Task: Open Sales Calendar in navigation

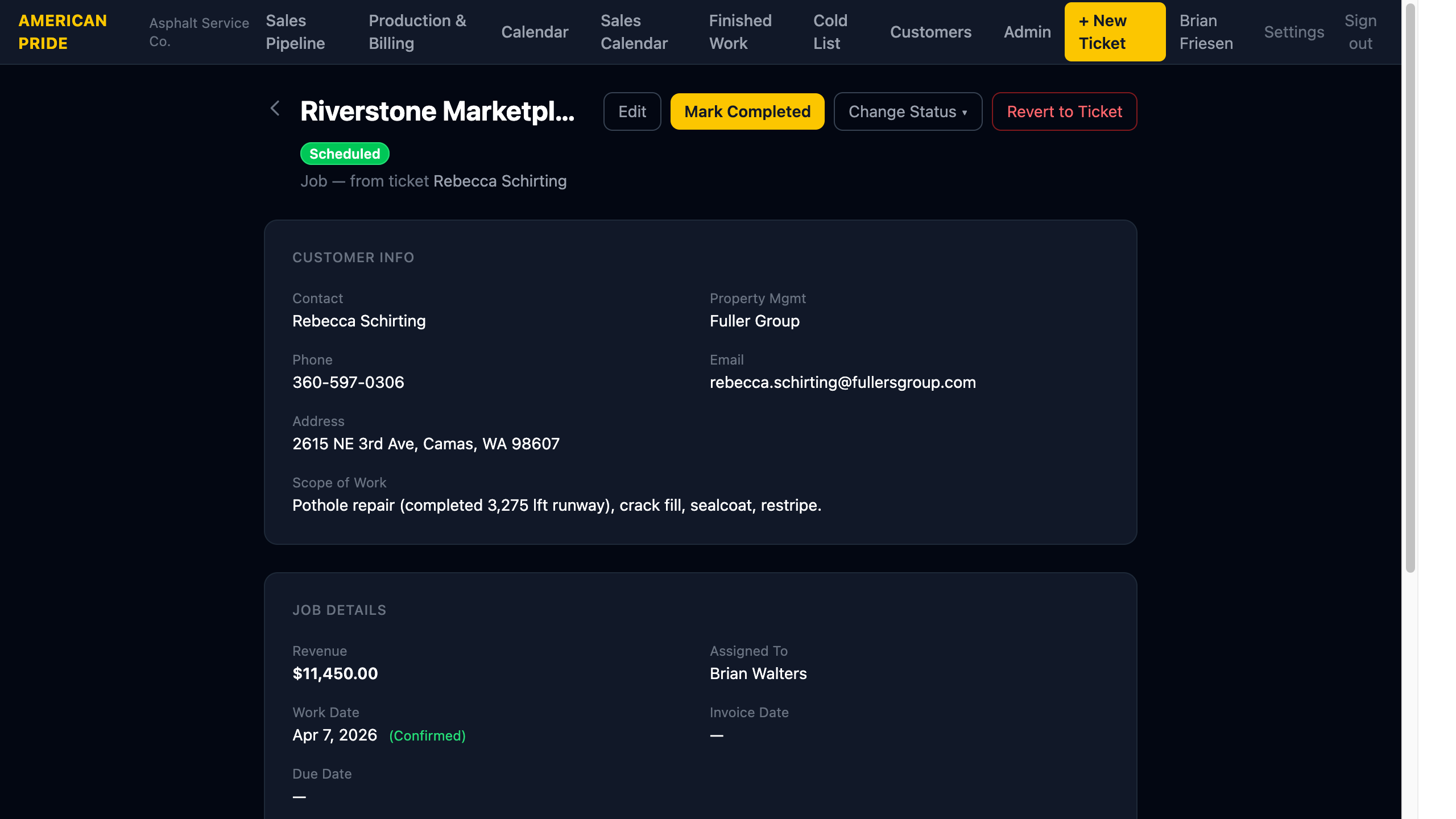Action: click(x=634, y=32)
